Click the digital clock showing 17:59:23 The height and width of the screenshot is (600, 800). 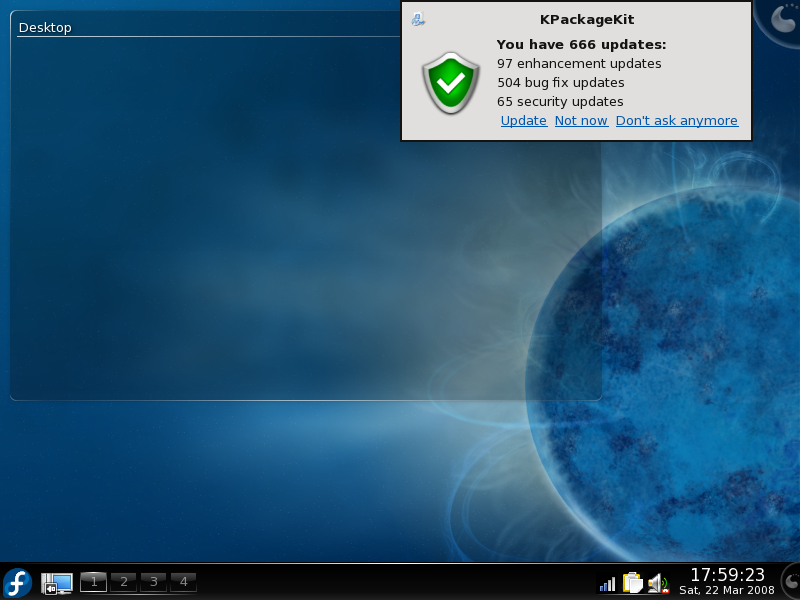click(x=727, y=574)
